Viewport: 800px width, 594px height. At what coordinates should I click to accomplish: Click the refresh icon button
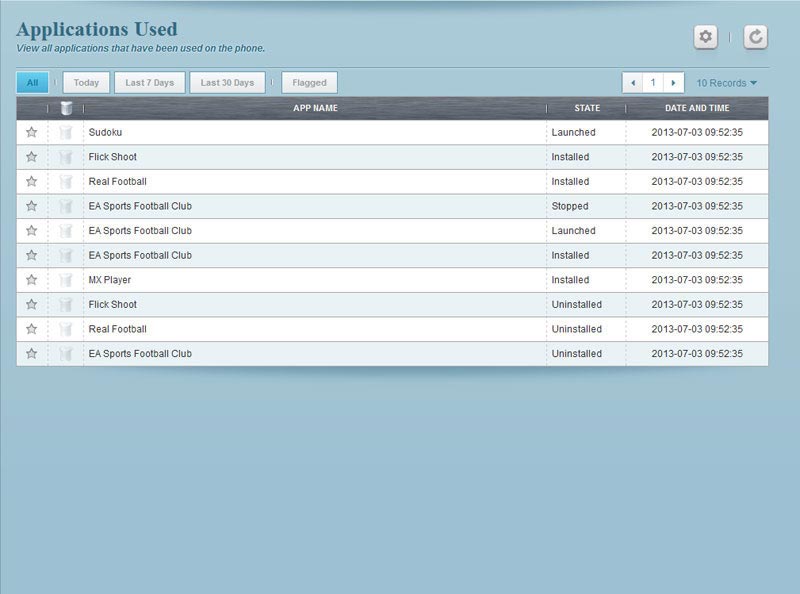point(756,37)
